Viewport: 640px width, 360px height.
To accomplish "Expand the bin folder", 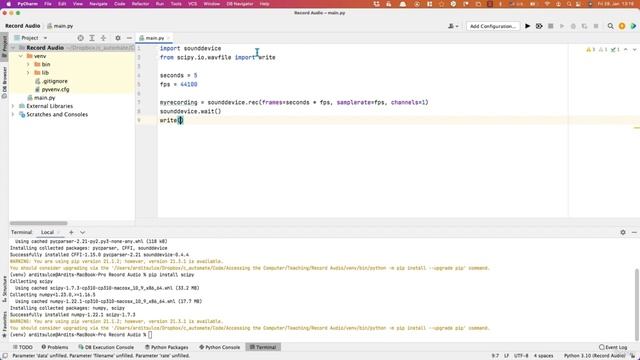I will pyautogui.click(x=28, y=64).
